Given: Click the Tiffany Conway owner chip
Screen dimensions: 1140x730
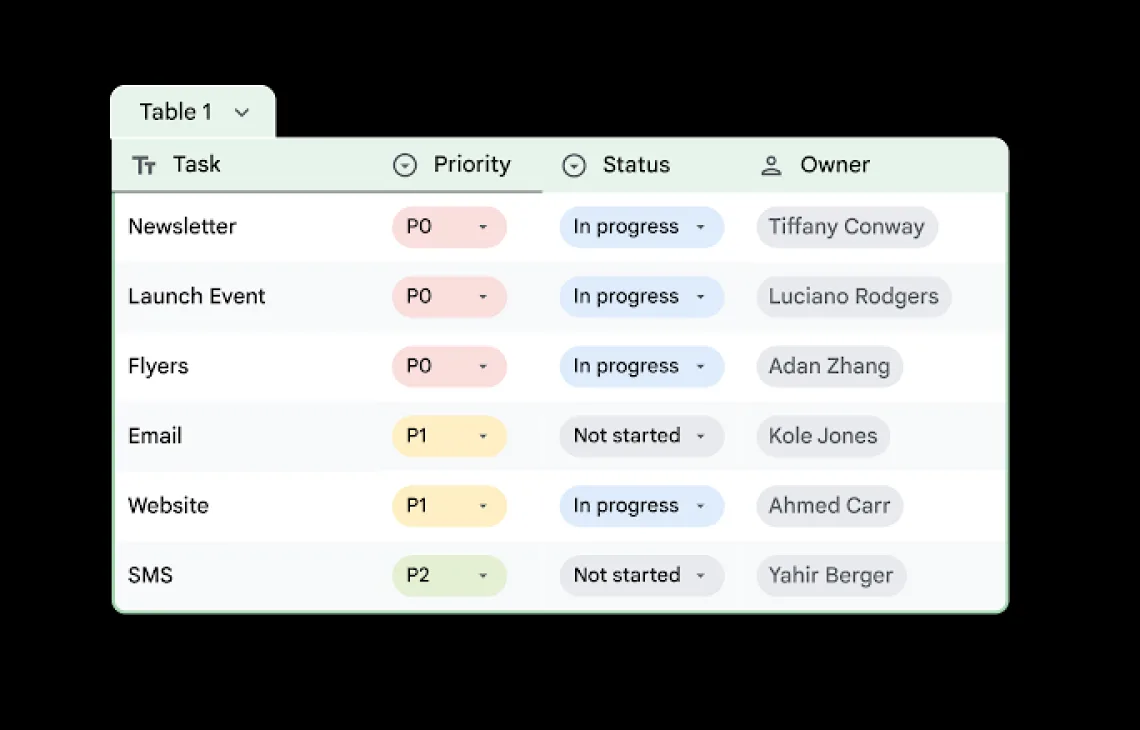Looking at the screenshot, I should pos(847,227).
